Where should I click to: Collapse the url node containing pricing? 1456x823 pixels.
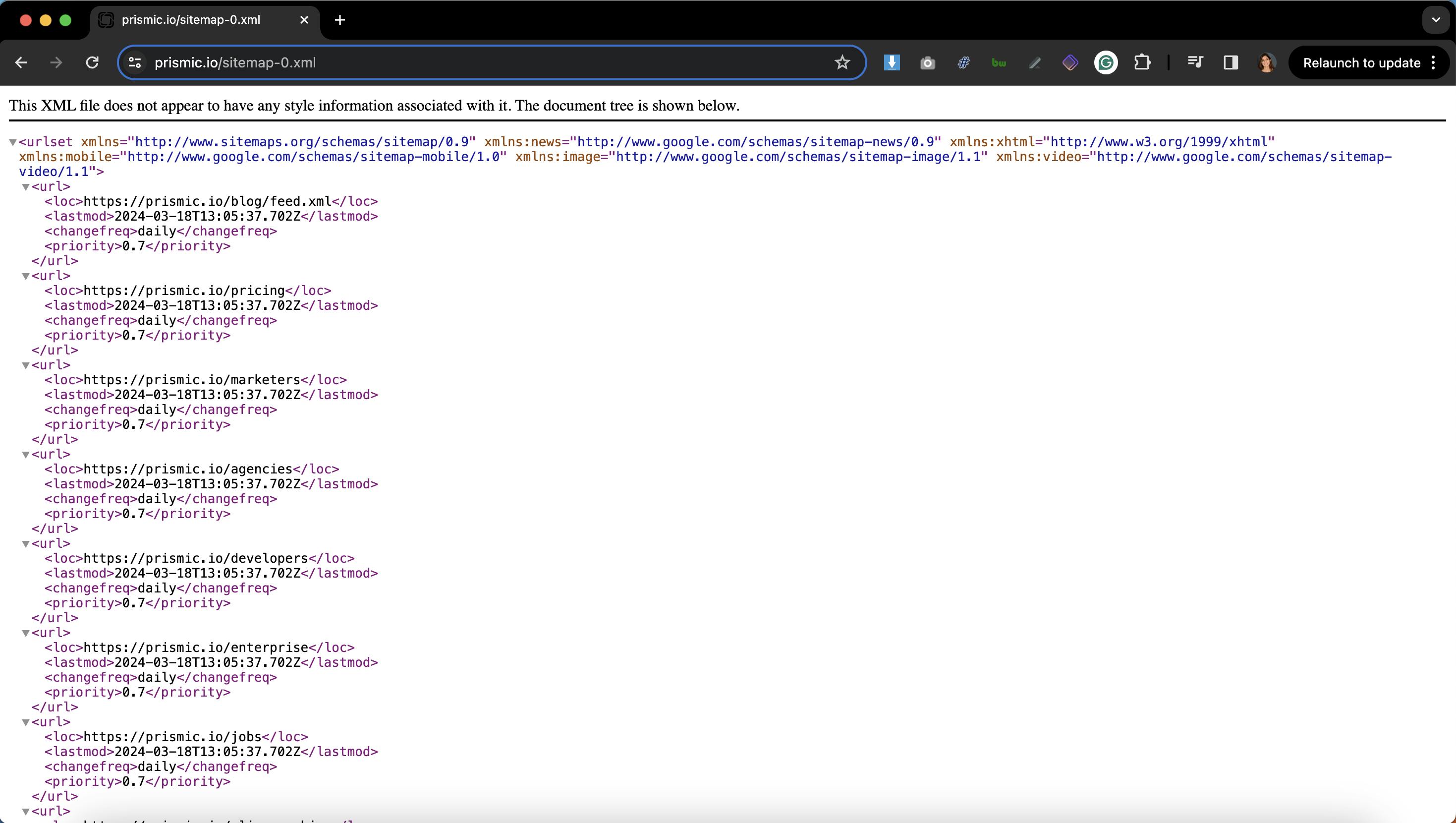click(x=25, y=276)
